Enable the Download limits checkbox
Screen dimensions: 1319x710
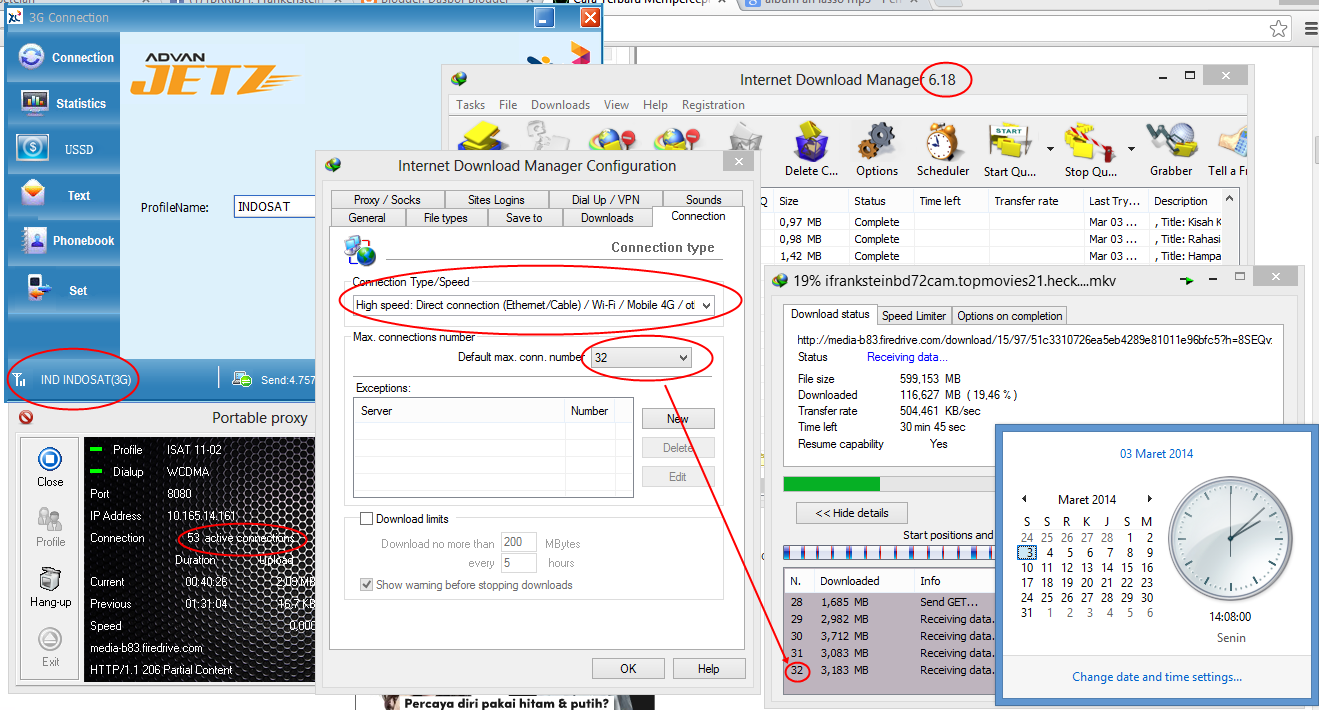(x=366, y=519)
